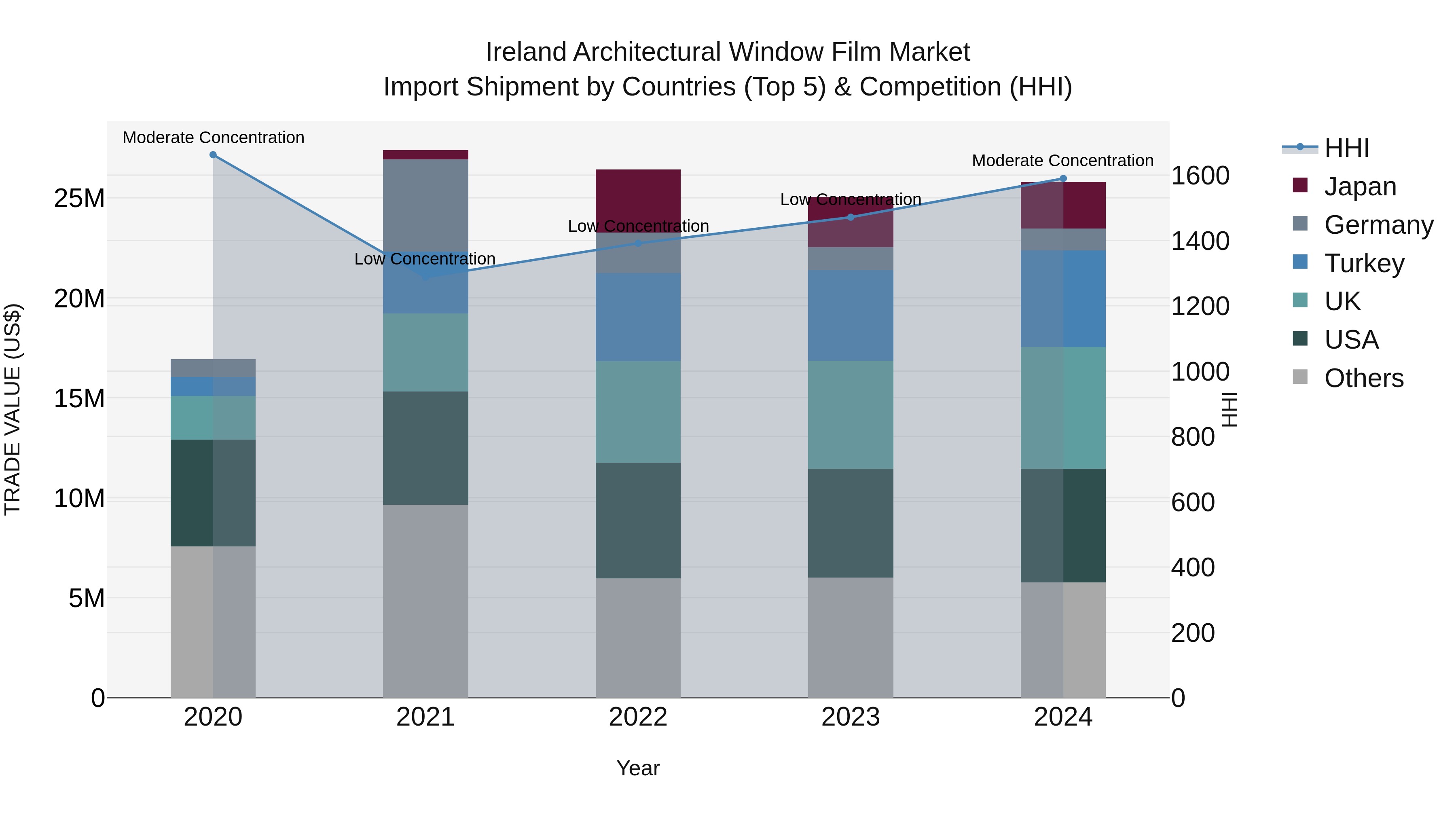The image size is (1456, 819).
Task: Click the 2024 x-axis label
Action: click(1063, 717)
